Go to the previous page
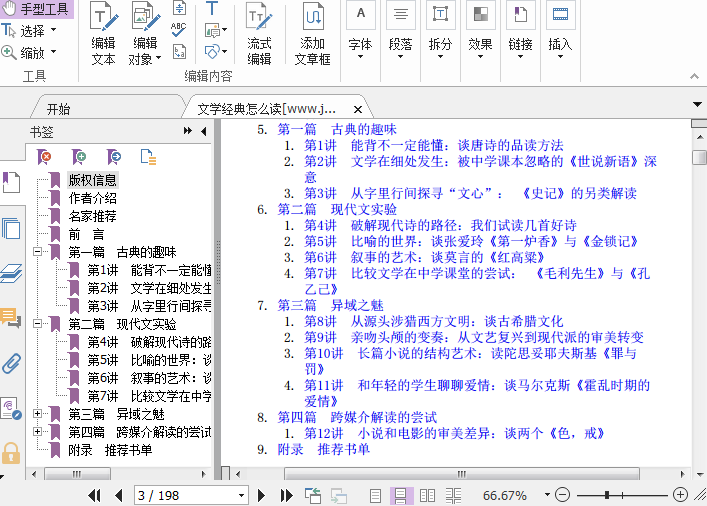This screenshot has width=707, height=506. pyautogui.click(x=119, y=496)
